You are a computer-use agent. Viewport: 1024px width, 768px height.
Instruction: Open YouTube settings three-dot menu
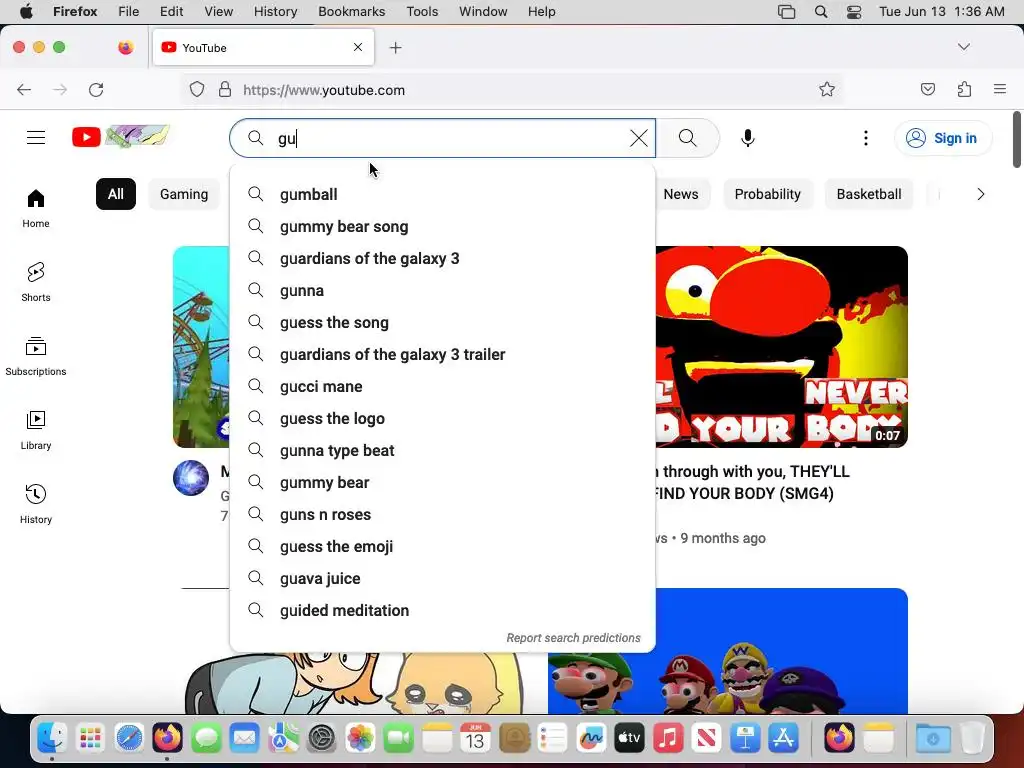[865, 138]
